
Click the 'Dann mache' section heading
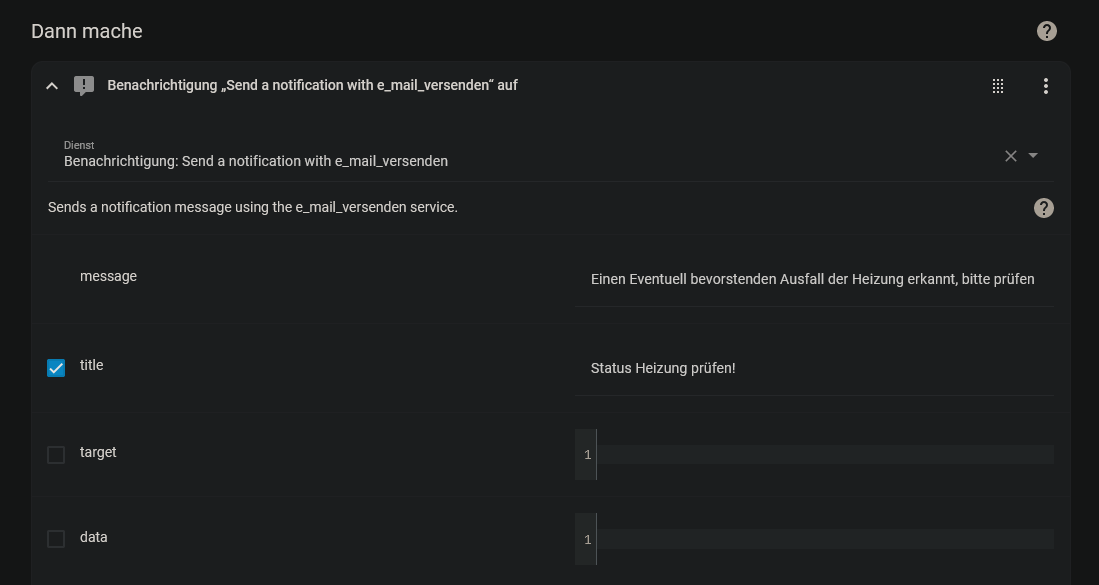click(87, 31)
